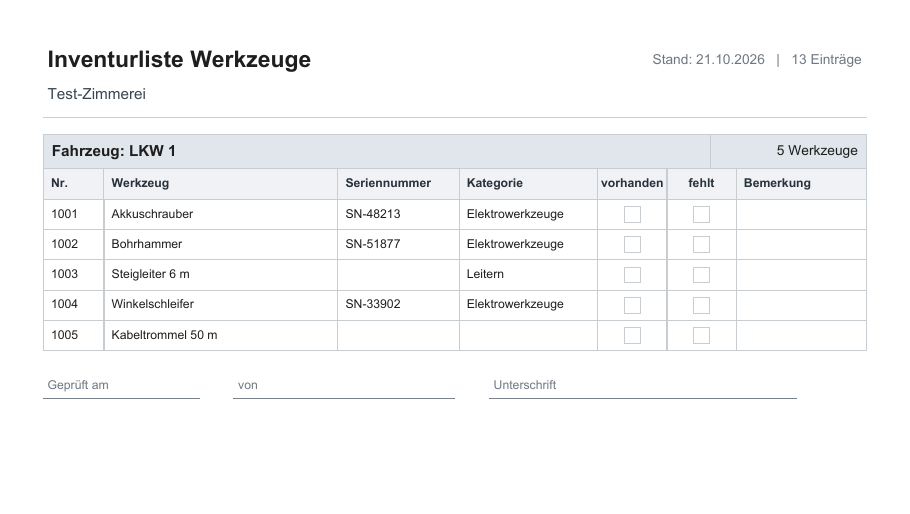
Task: Click the 'Kabeltrommel 50 m' tool name
Action: [164, 335]
